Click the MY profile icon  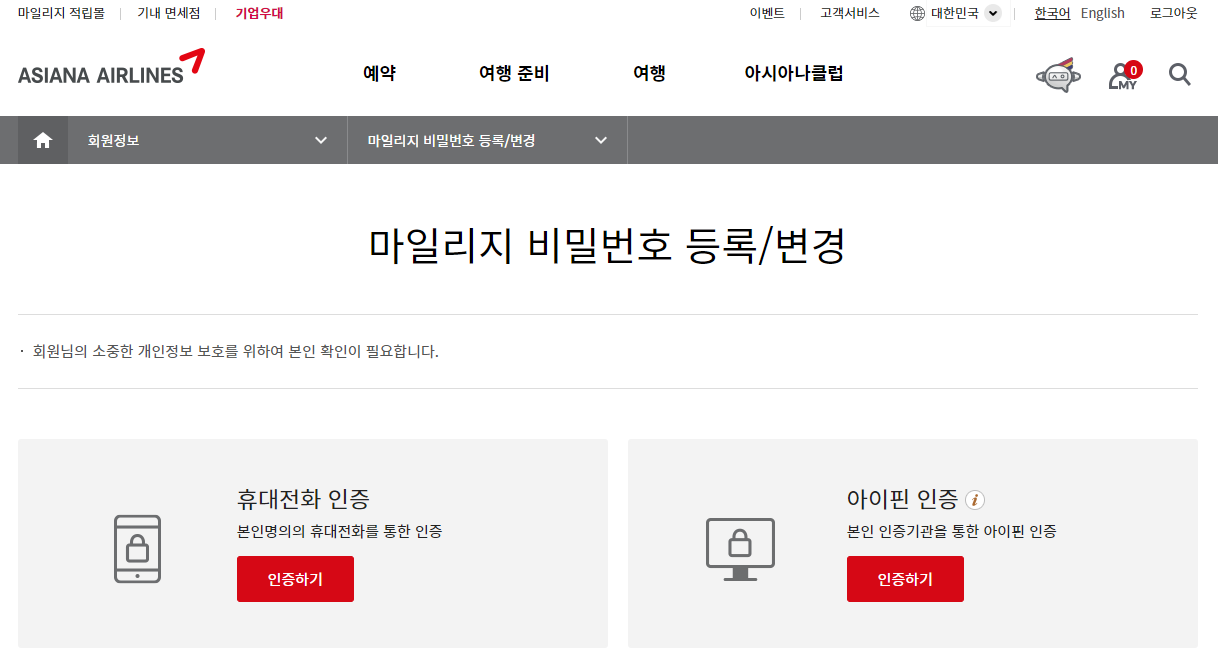pyautogui.click(x=1122, y=74)
